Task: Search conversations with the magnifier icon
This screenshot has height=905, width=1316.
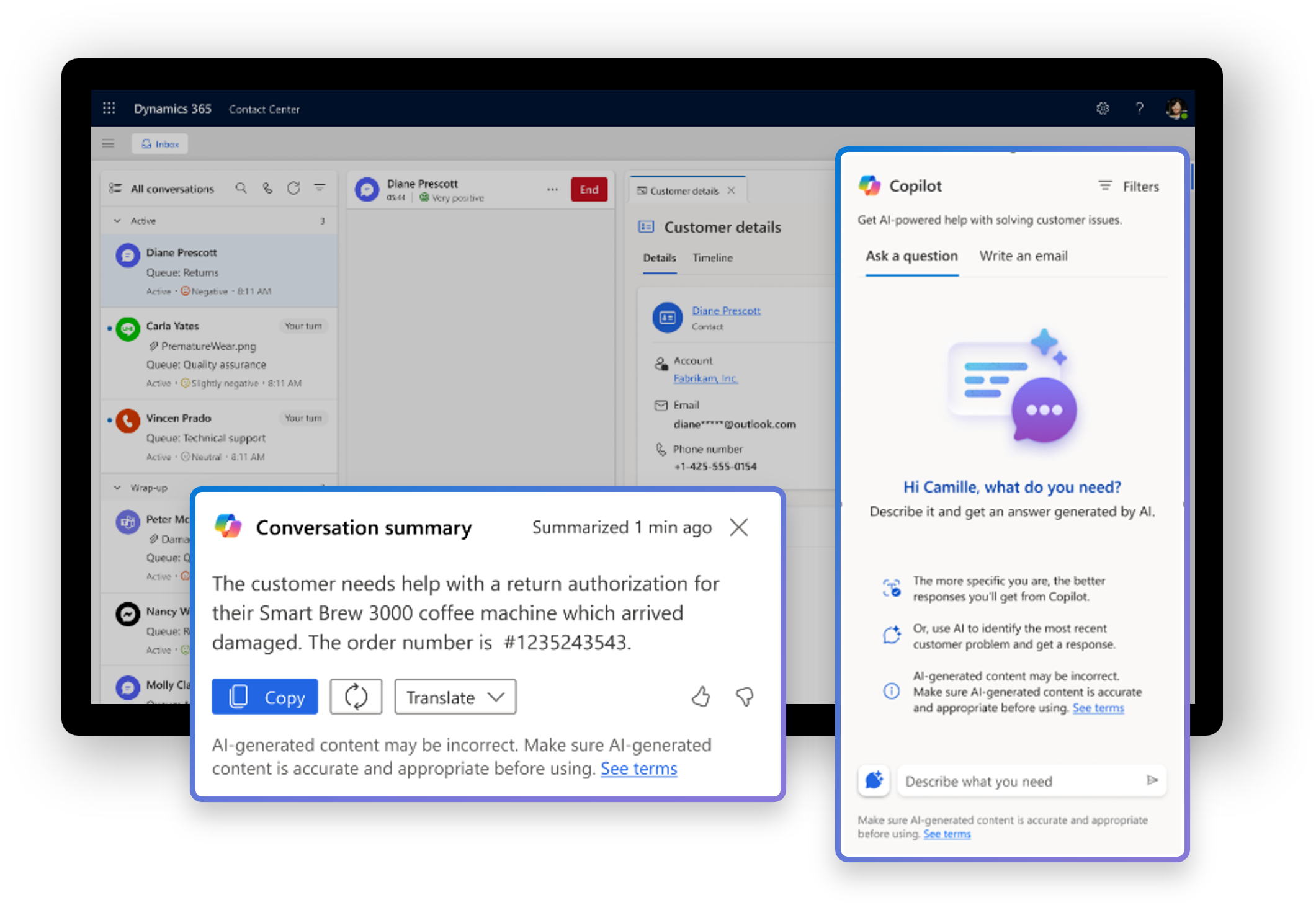Action: coord(241,187)
